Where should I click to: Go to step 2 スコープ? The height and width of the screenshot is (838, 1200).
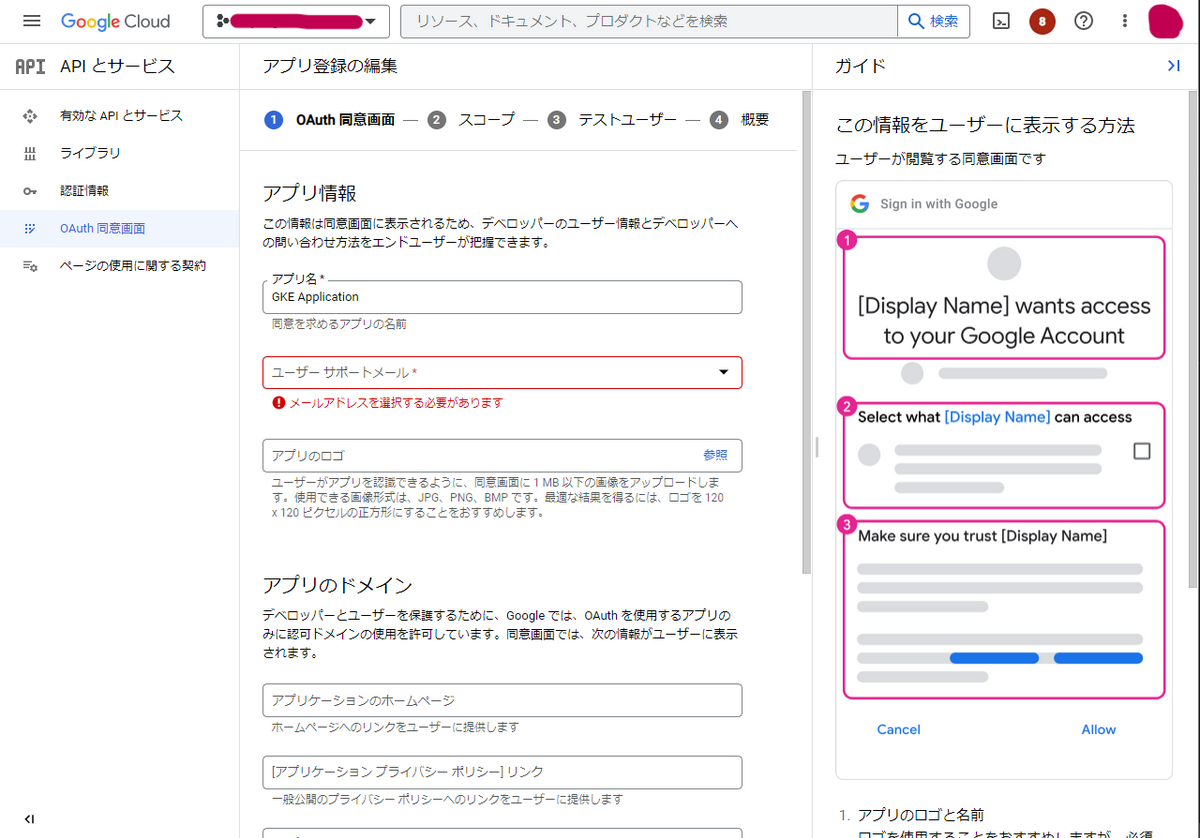pyautogui.click(x=470, y=120)
